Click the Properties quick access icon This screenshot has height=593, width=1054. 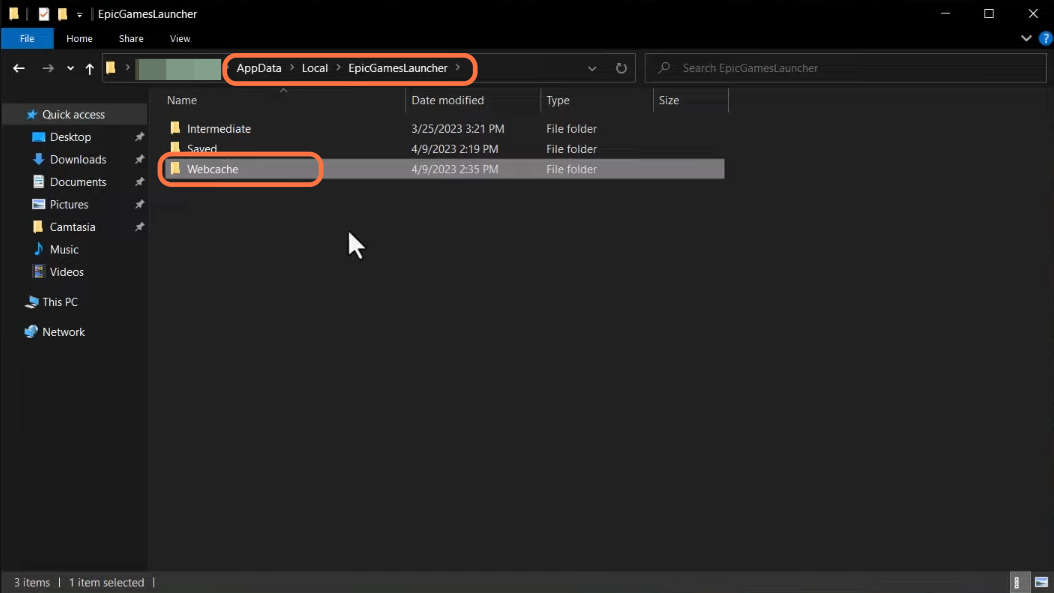(44, 13)
